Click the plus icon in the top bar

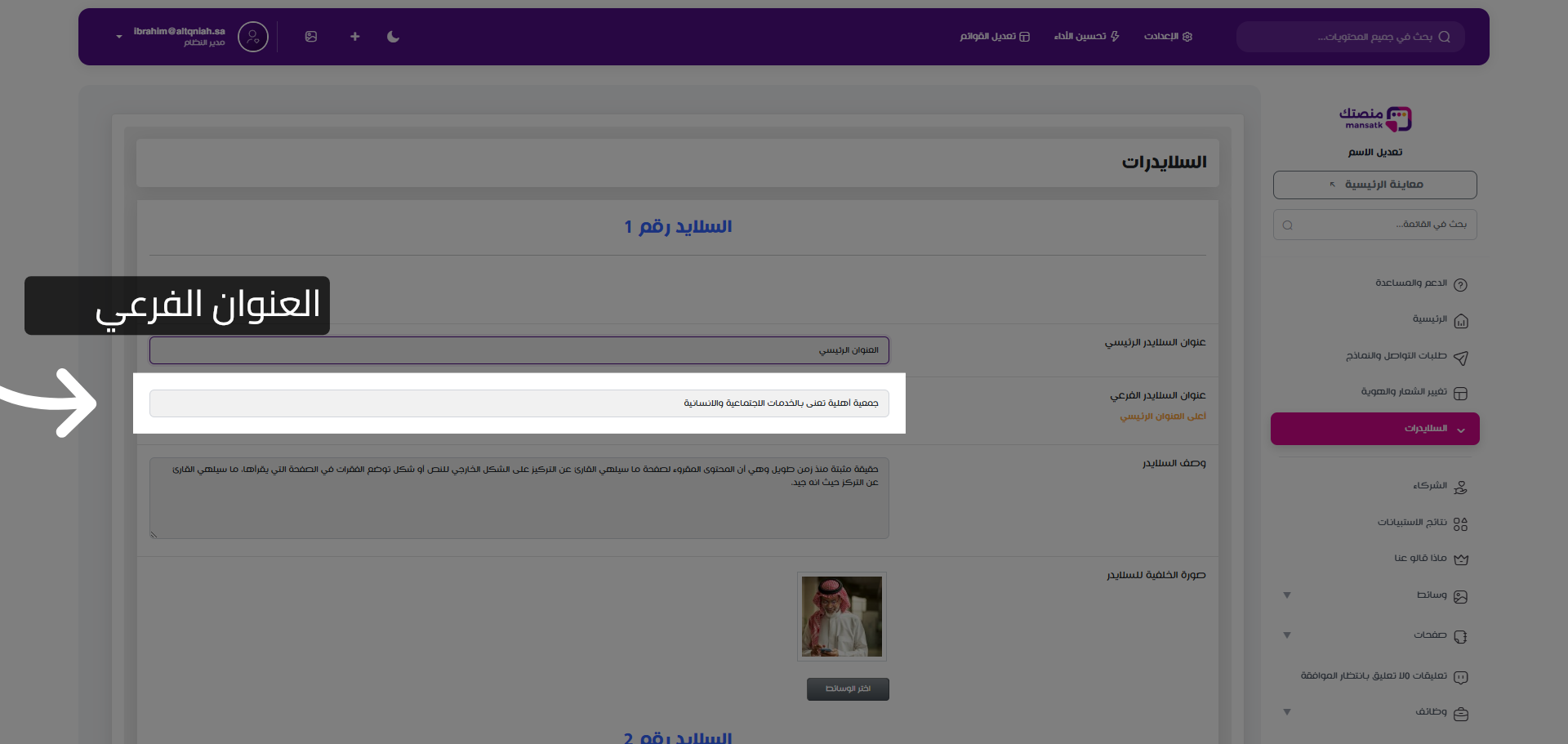coord(355,37)
